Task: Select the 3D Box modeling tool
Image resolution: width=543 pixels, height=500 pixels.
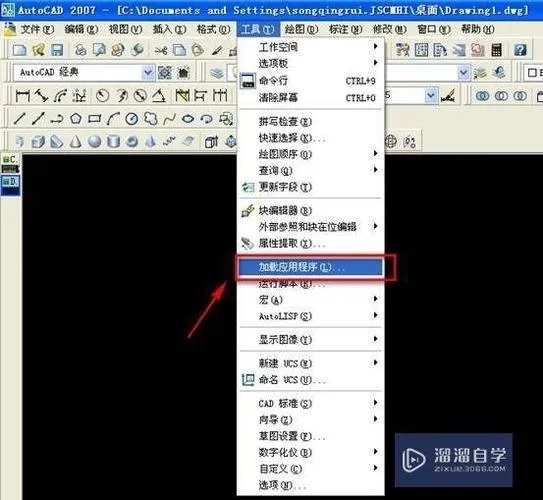Action: pos(38,142)
